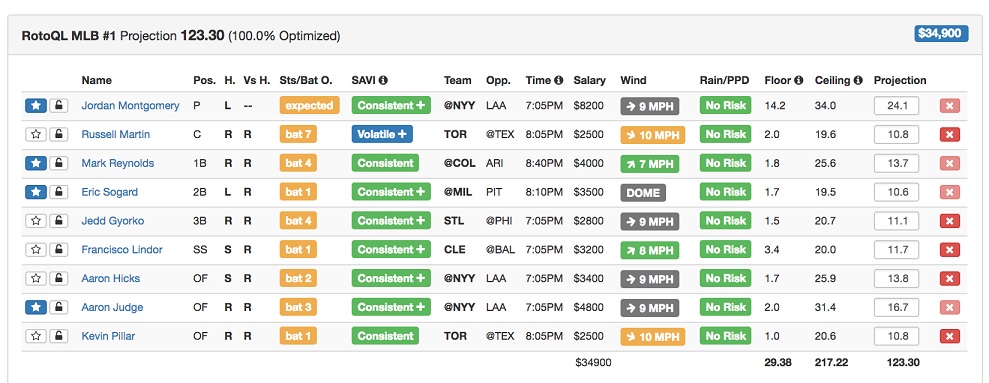Remove Kevin Pillar with red X
Image resolution: width=989 pixels, height=383 pixels.
pos(949,336)
